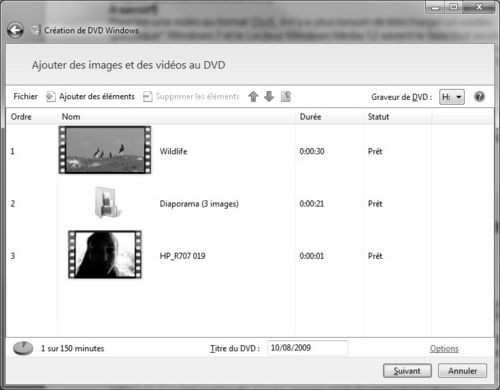
Task: Click the Suivant button
Action: click(407, 371)
